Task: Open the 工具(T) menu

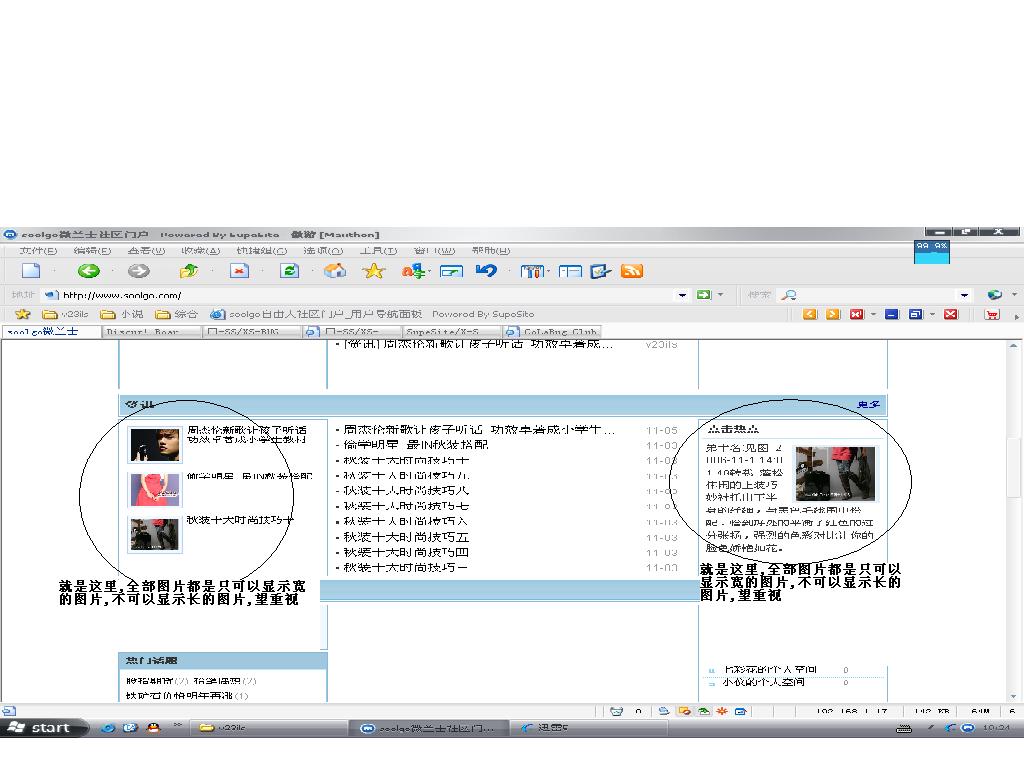Action: pos(378,250)
